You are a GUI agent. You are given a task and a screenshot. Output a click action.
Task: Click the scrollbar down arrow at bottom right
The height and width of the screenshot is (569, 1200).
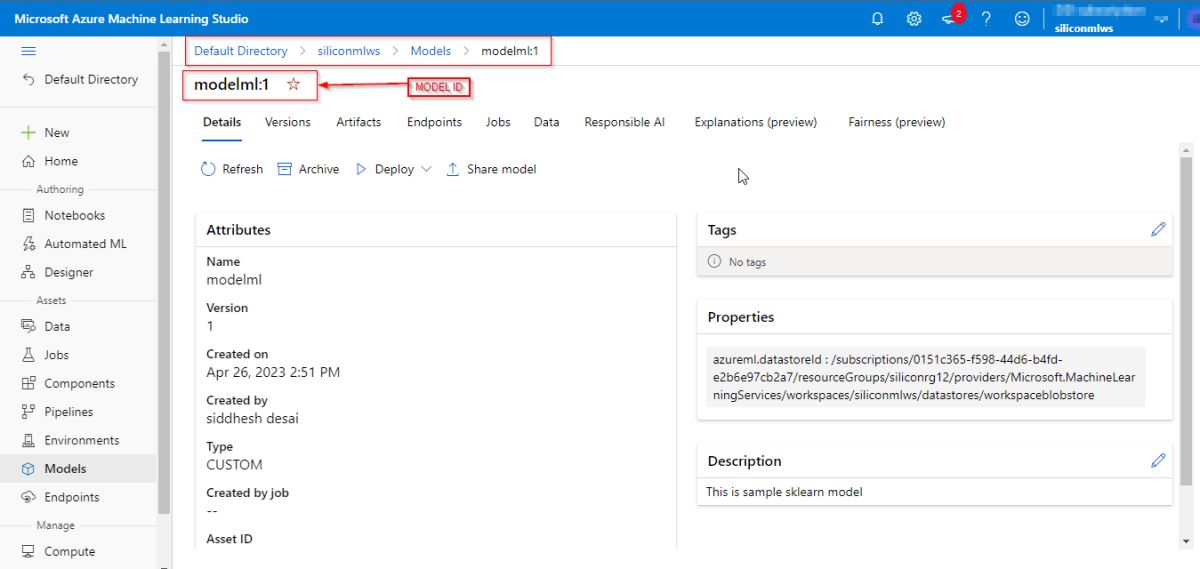pyautogui.click(x=1186, y=541)
